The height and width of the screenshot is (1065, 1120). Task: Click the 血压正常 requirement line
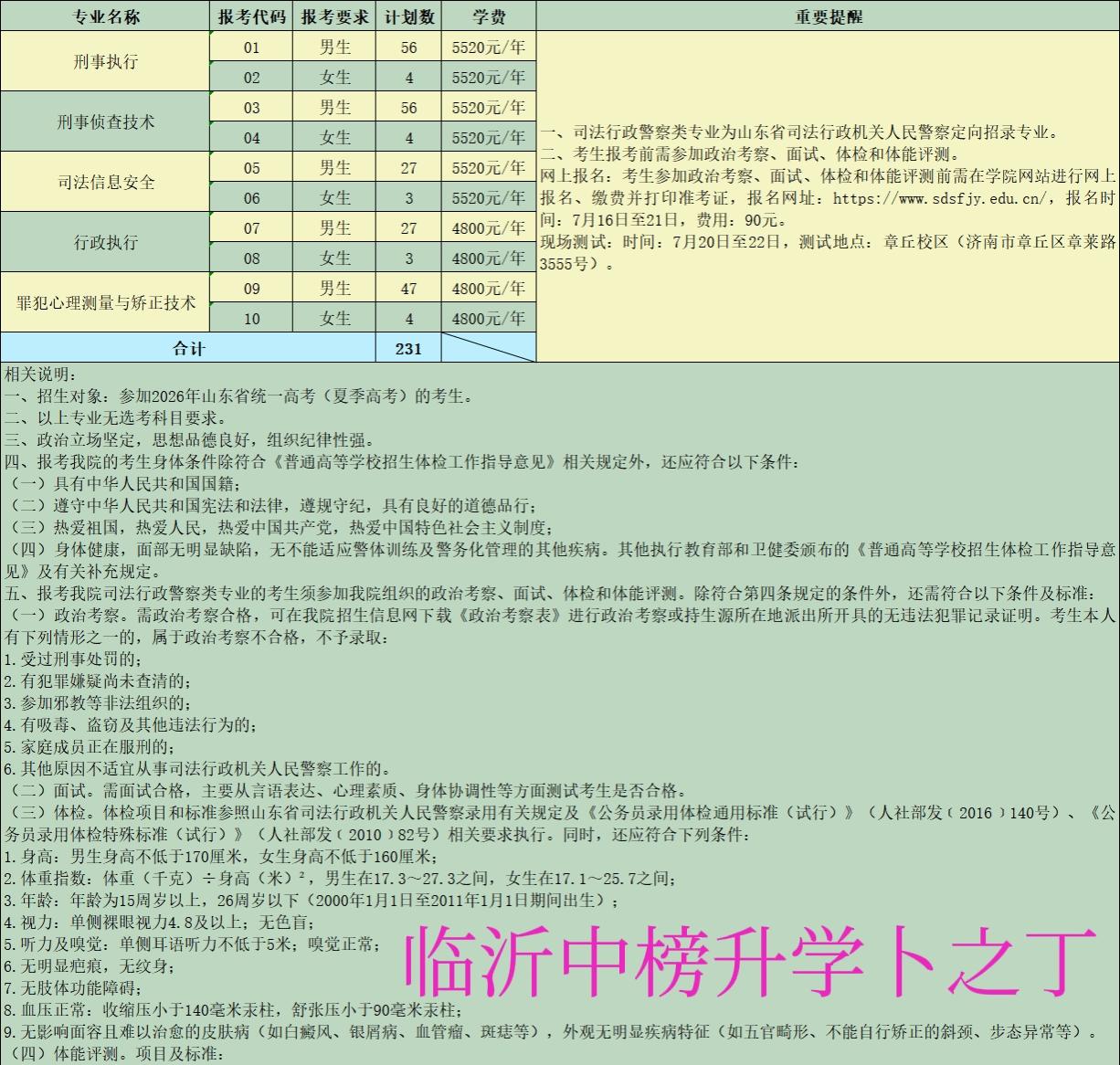coord(232,1010)
